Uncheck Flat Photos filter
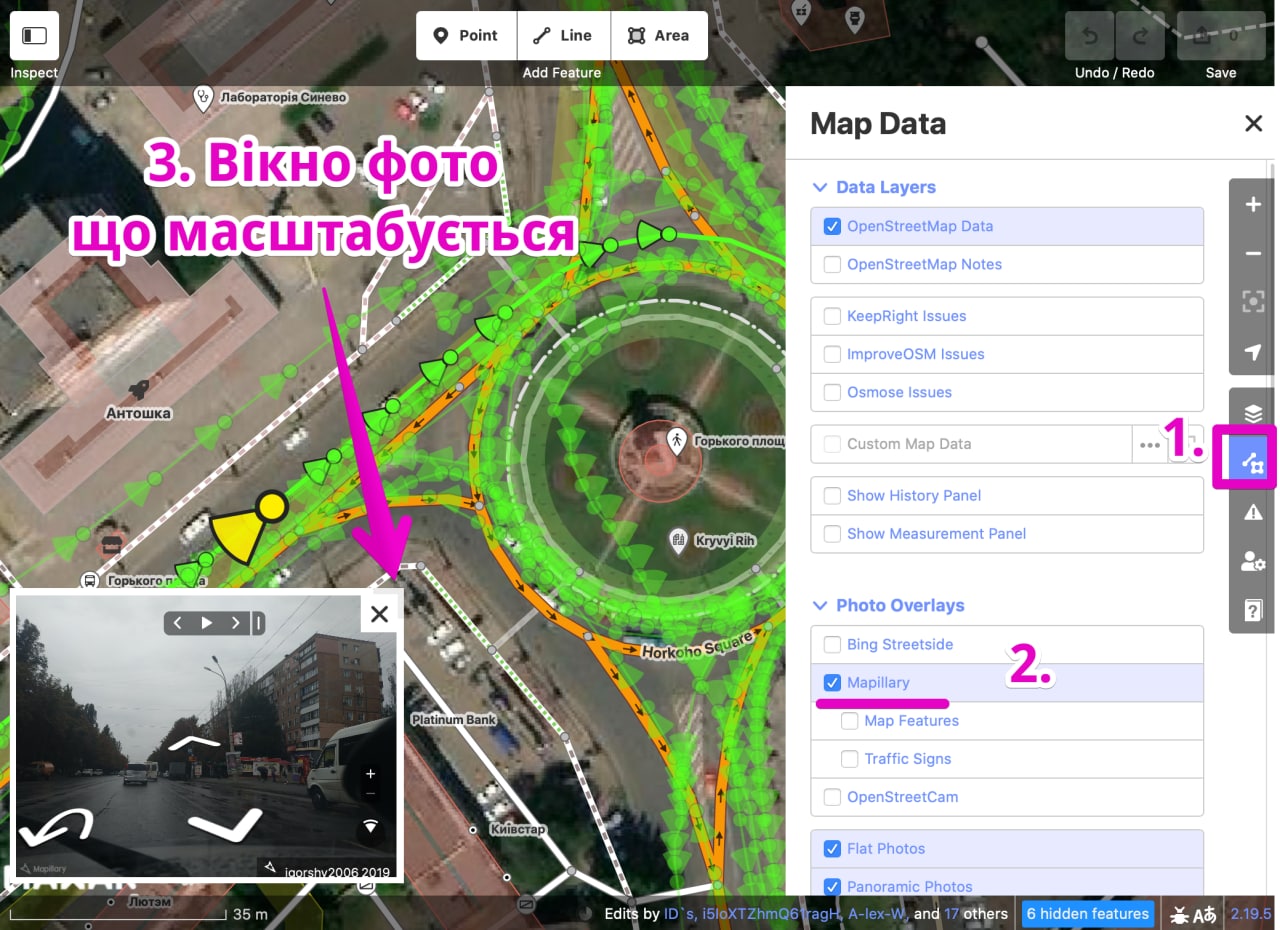 832,848
